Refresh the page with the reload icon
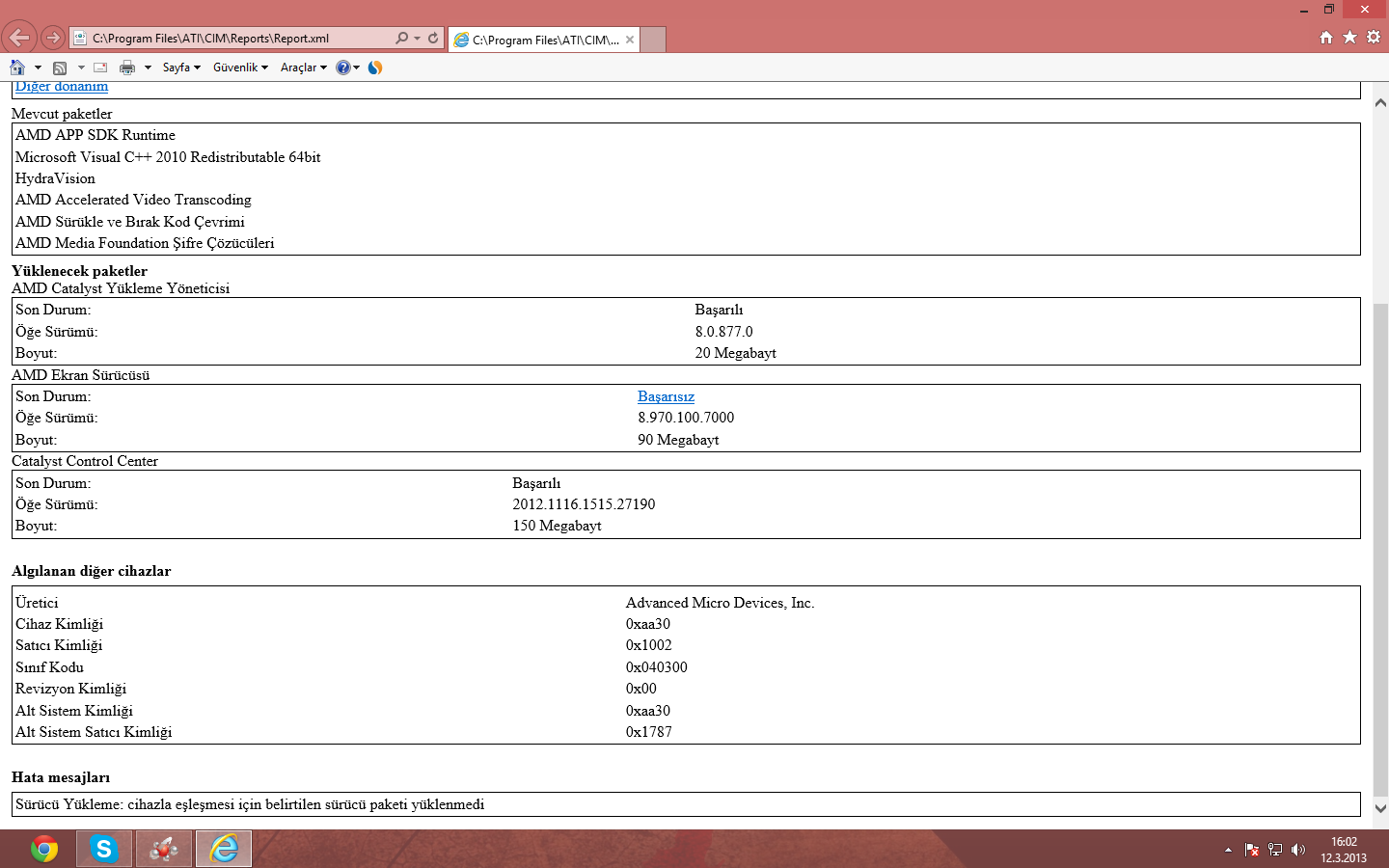The image size is (1389, 868). pos(433,38)
